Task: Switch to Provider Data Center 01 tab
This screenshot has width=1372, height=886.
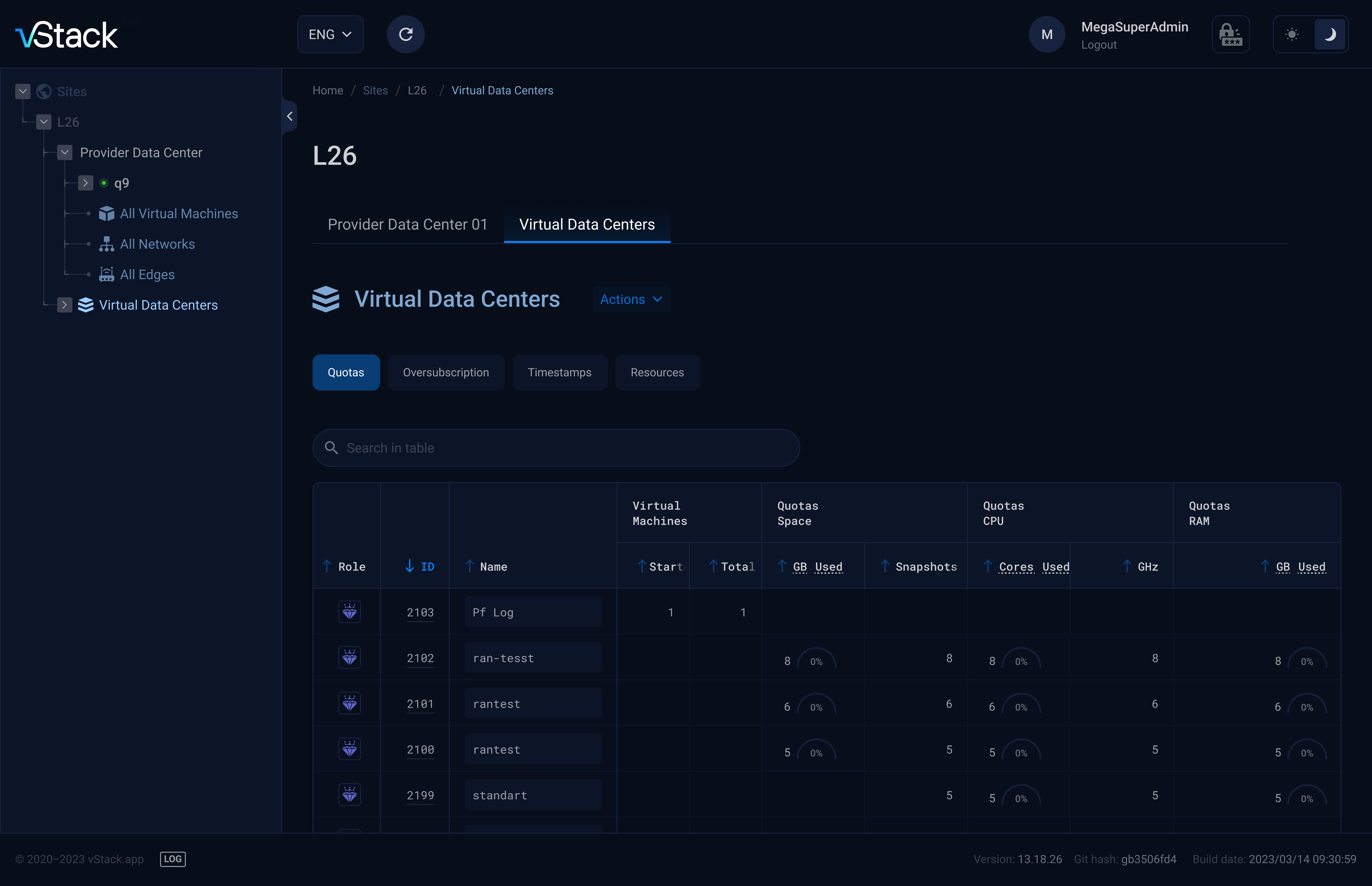Action: [x=407, y=224]
